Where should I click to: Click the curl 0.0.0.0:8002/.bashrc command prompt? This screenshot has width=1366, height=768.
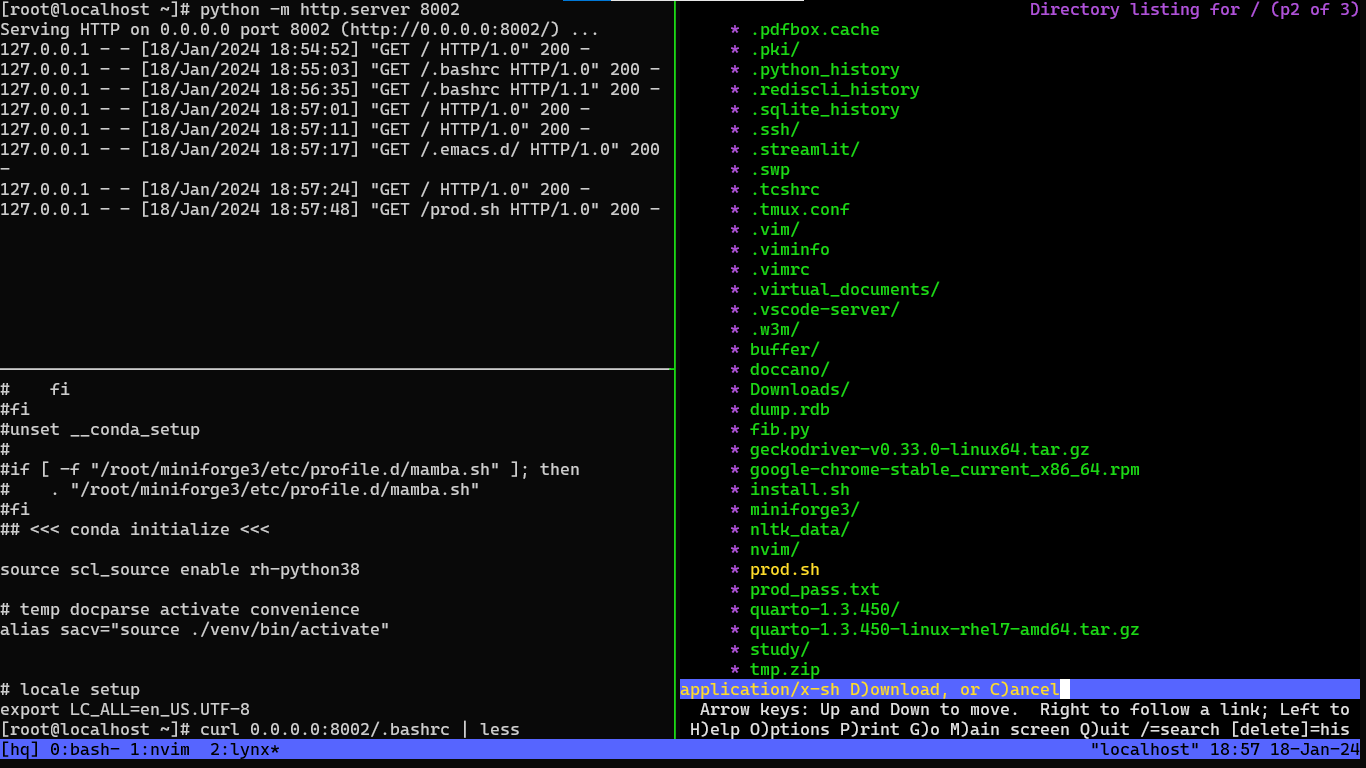(260, 730)
